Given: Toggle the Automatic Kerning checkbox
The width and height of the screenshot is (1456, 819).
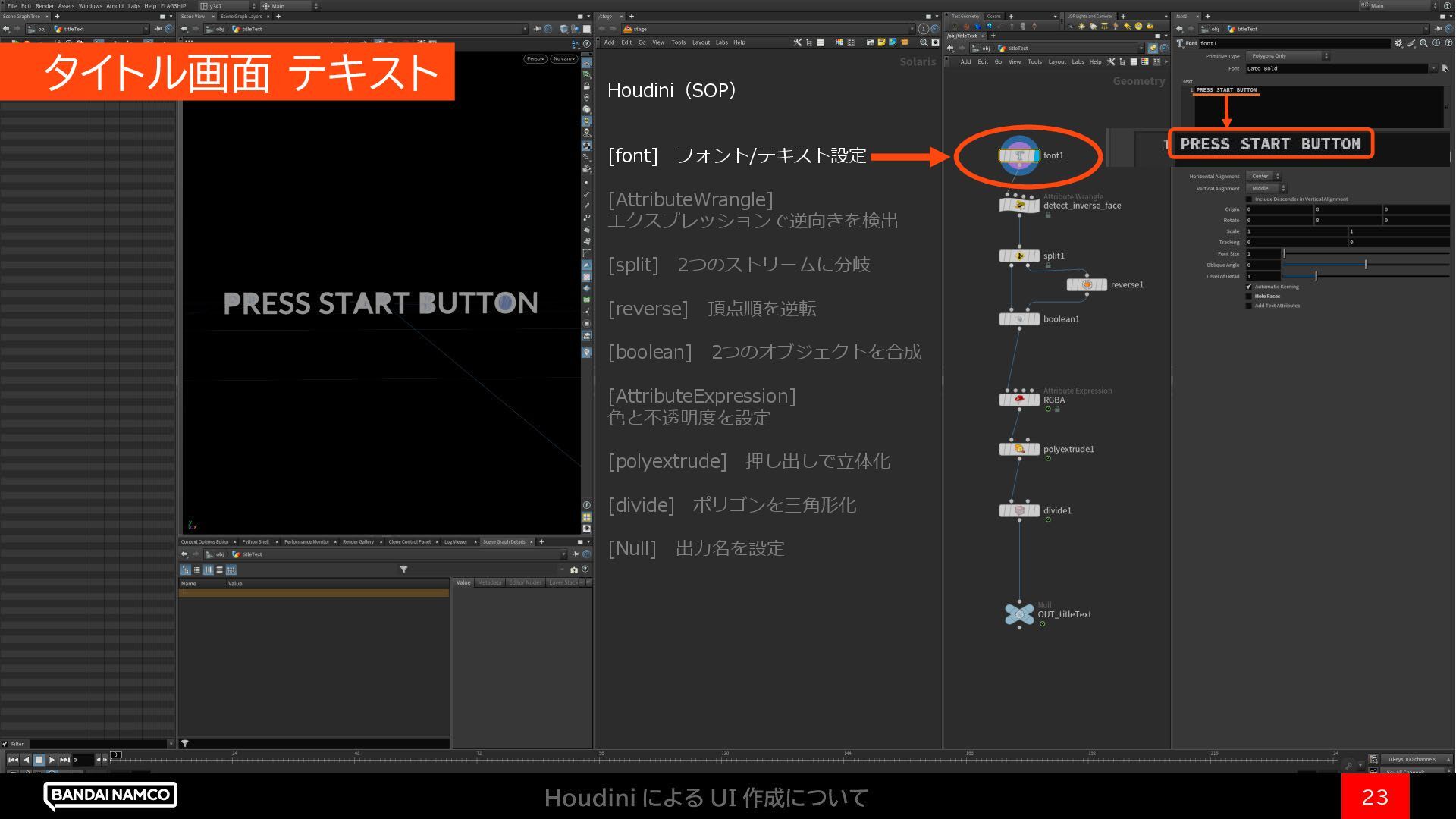Looking at the screenshot, I should point(1249,287).
